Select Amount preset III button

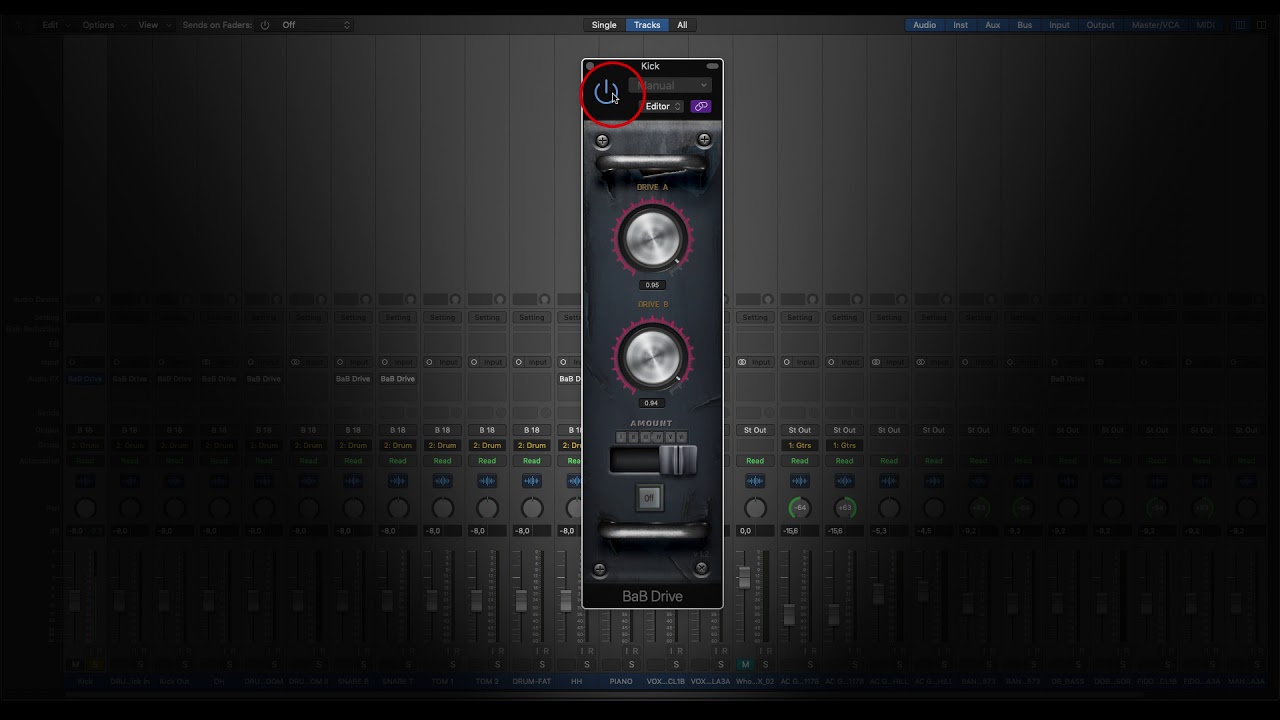(646, 437)
